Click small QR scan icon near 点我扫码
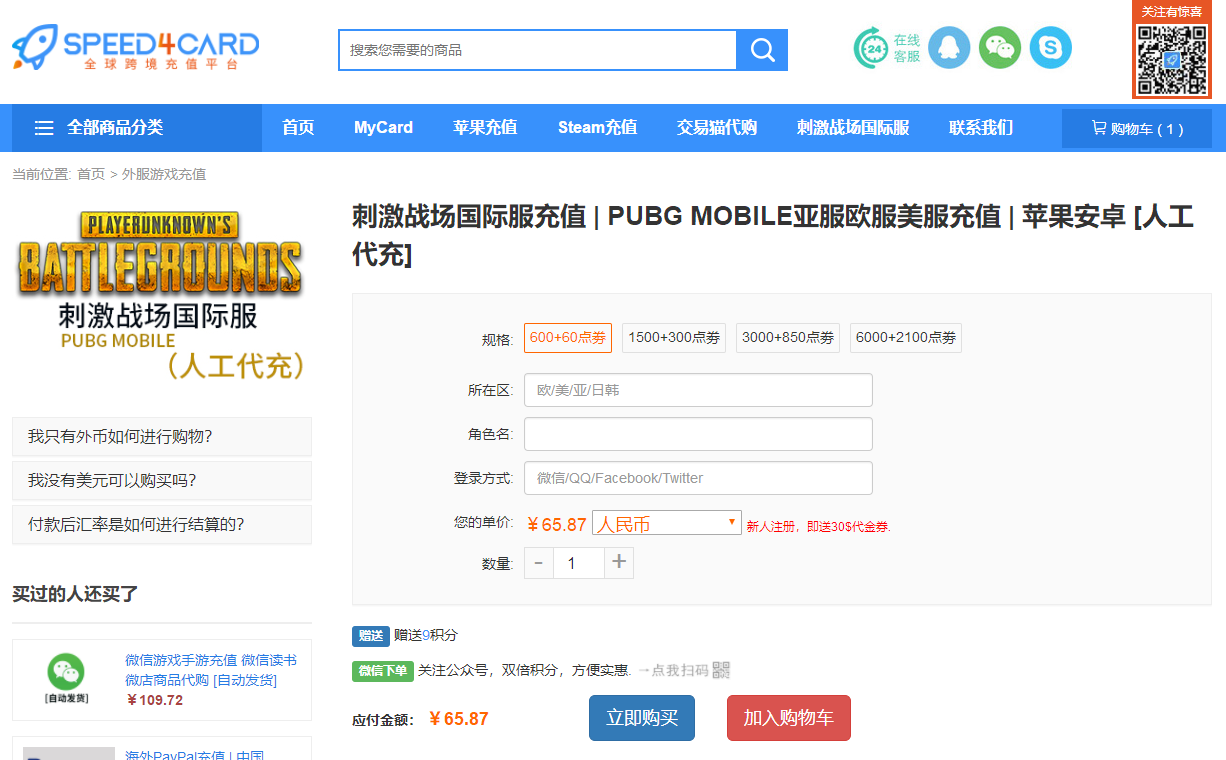This screenshot has height=760, width=1226. (x=721, y=670)
